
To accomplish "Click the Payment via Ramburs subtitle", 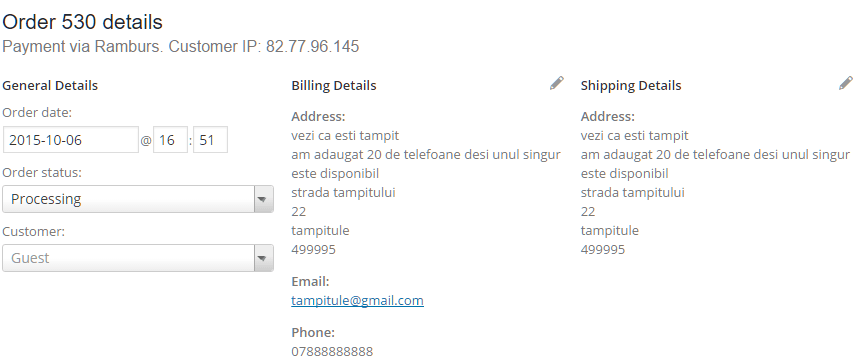I will (x=181, y=46).
